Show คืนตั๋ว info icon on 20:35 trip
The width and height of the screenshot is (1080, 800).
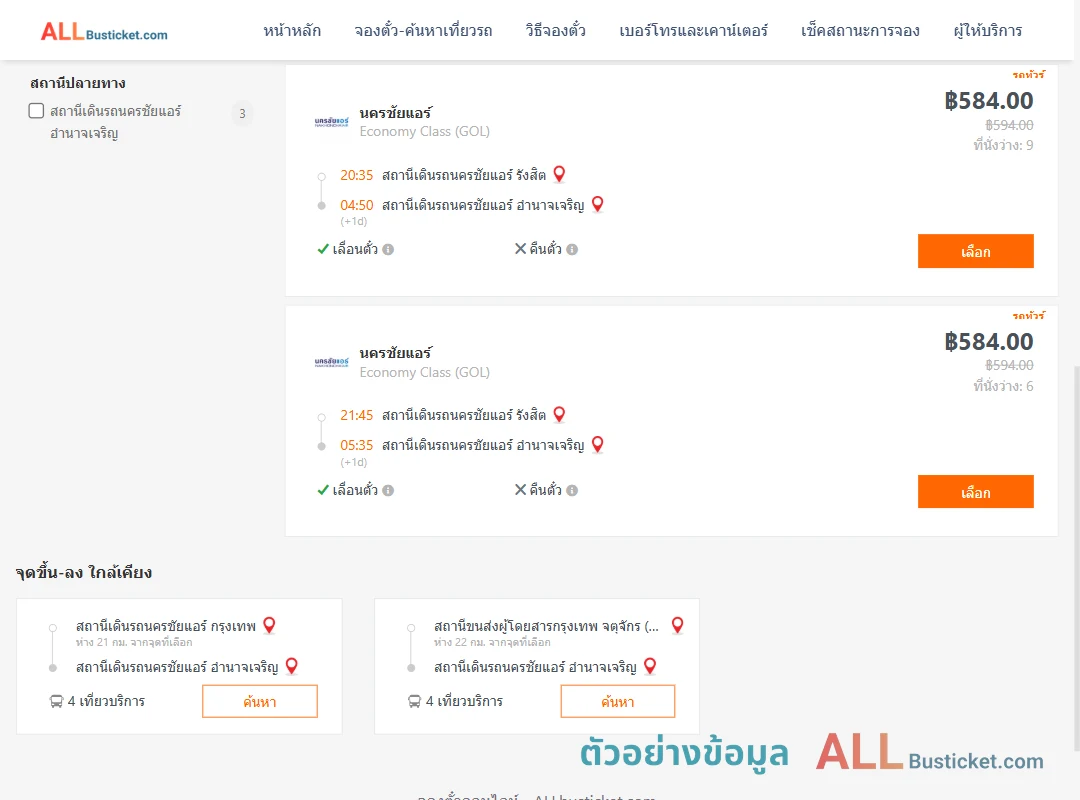click(572, 249)
